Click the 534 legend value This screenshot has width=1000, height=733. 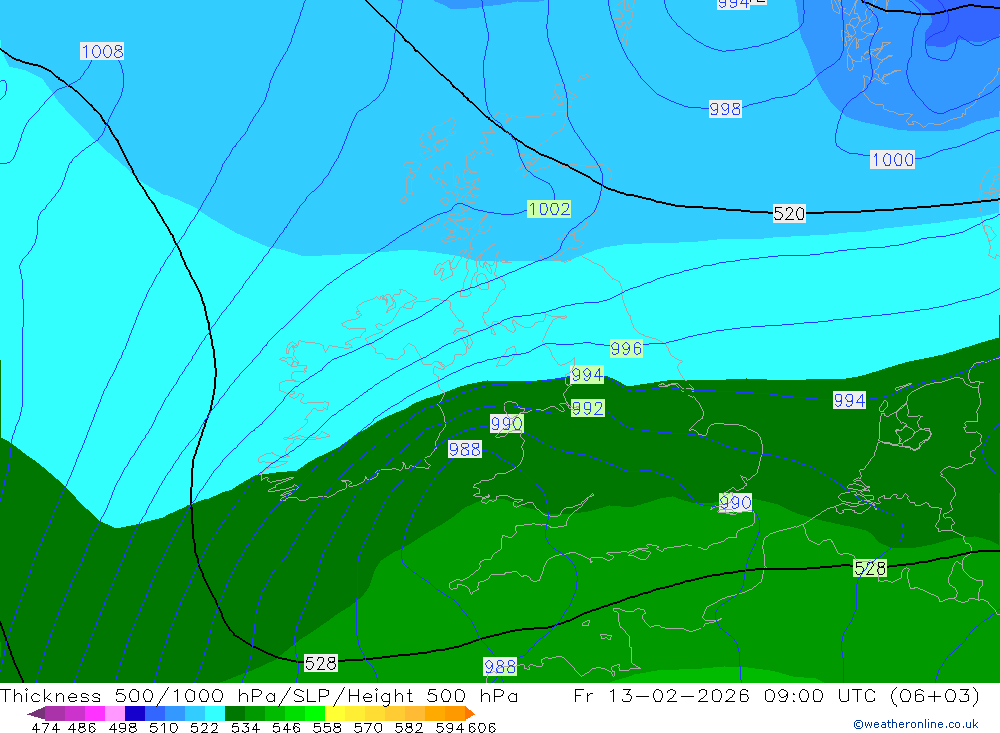click(246, 728)
